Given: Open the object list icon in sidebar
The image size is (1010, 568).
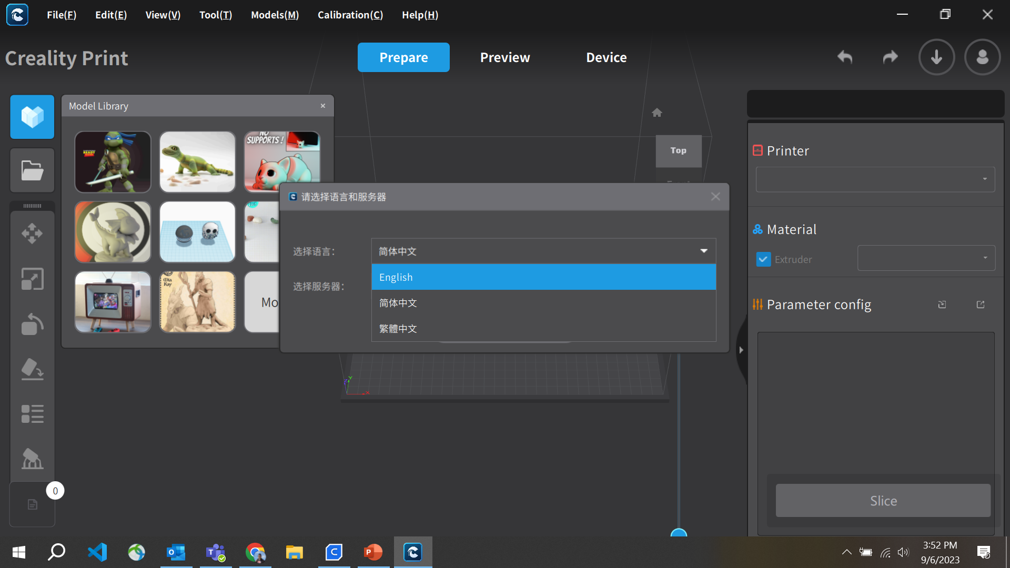Looking at the screenshot, I should 32,413.
